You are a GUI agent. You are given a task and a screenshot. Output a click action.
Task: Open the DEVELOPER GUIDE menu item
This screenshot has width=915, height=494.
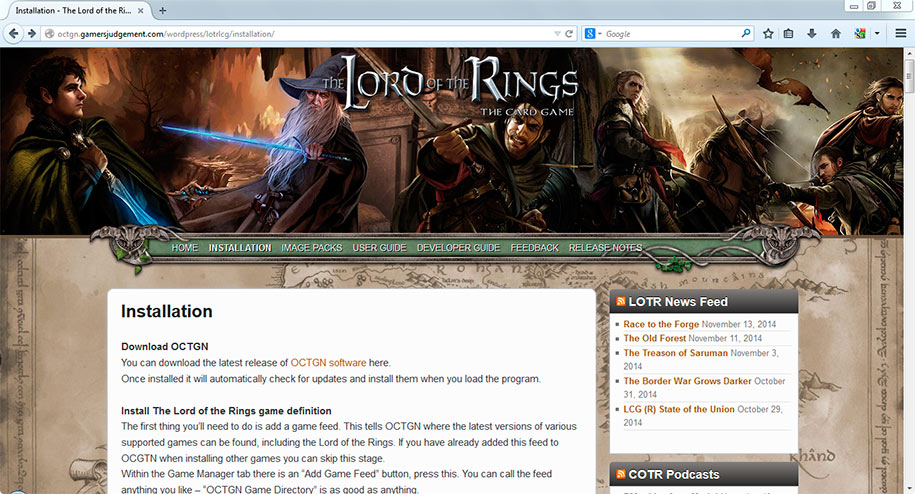pyautogui.click(x=459, y=248)
